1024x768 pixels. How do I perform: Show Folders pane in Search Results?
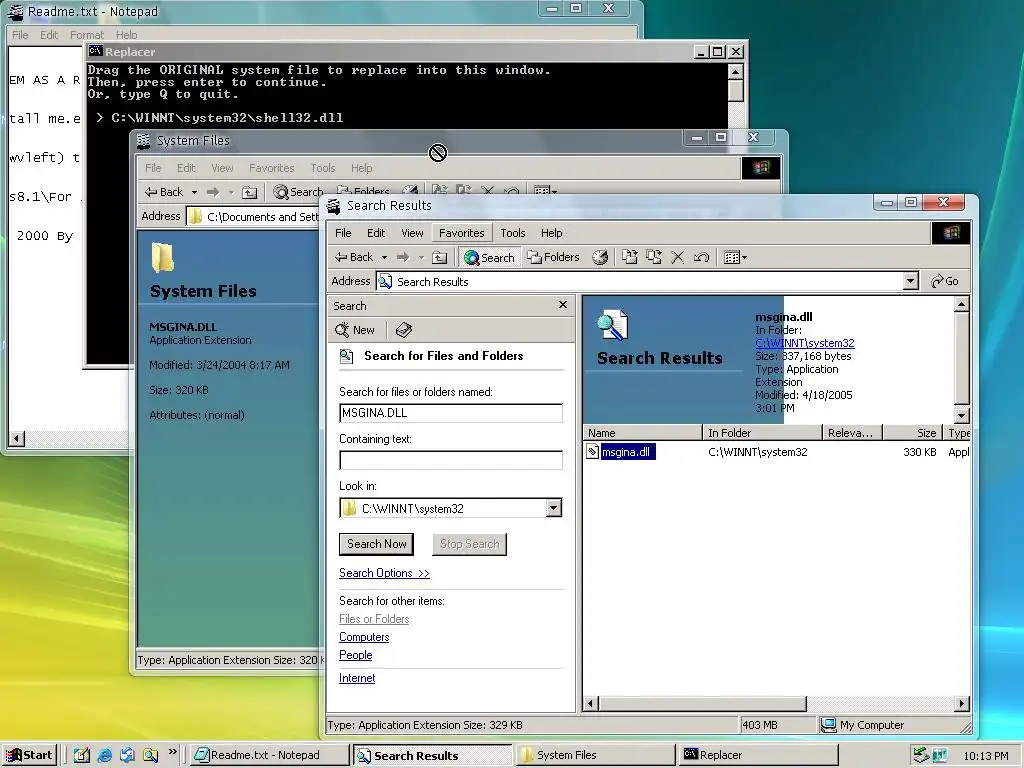click(554, 257)
